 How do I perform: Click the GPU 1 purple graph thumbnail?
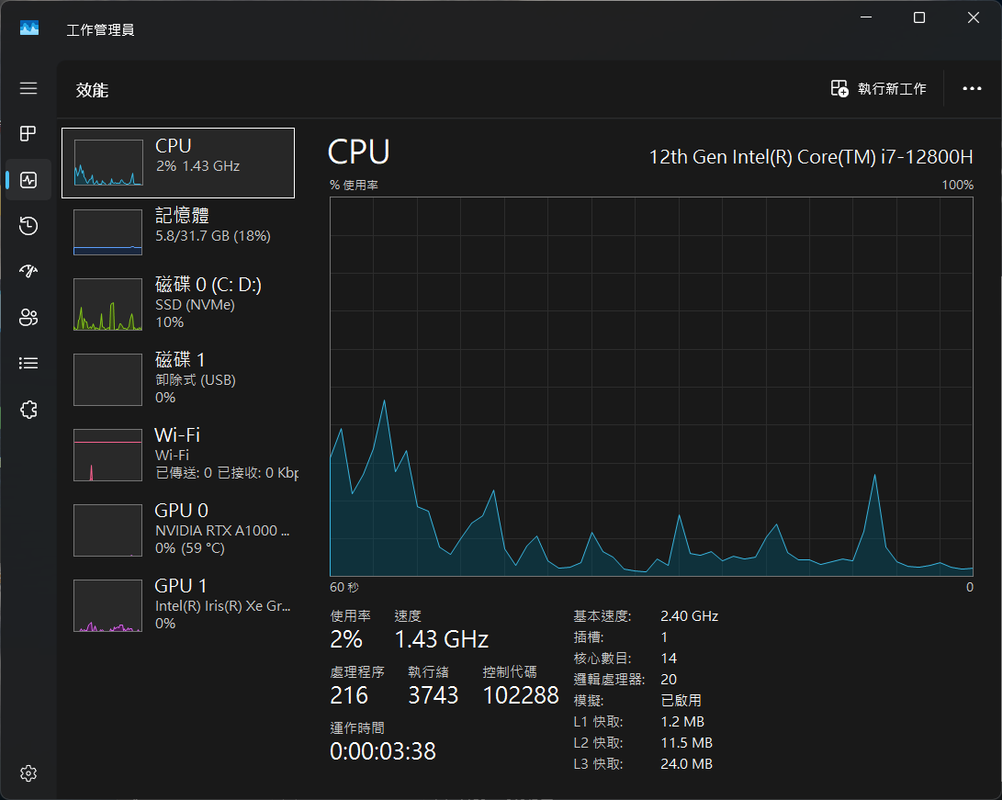(x=108, y=606)
